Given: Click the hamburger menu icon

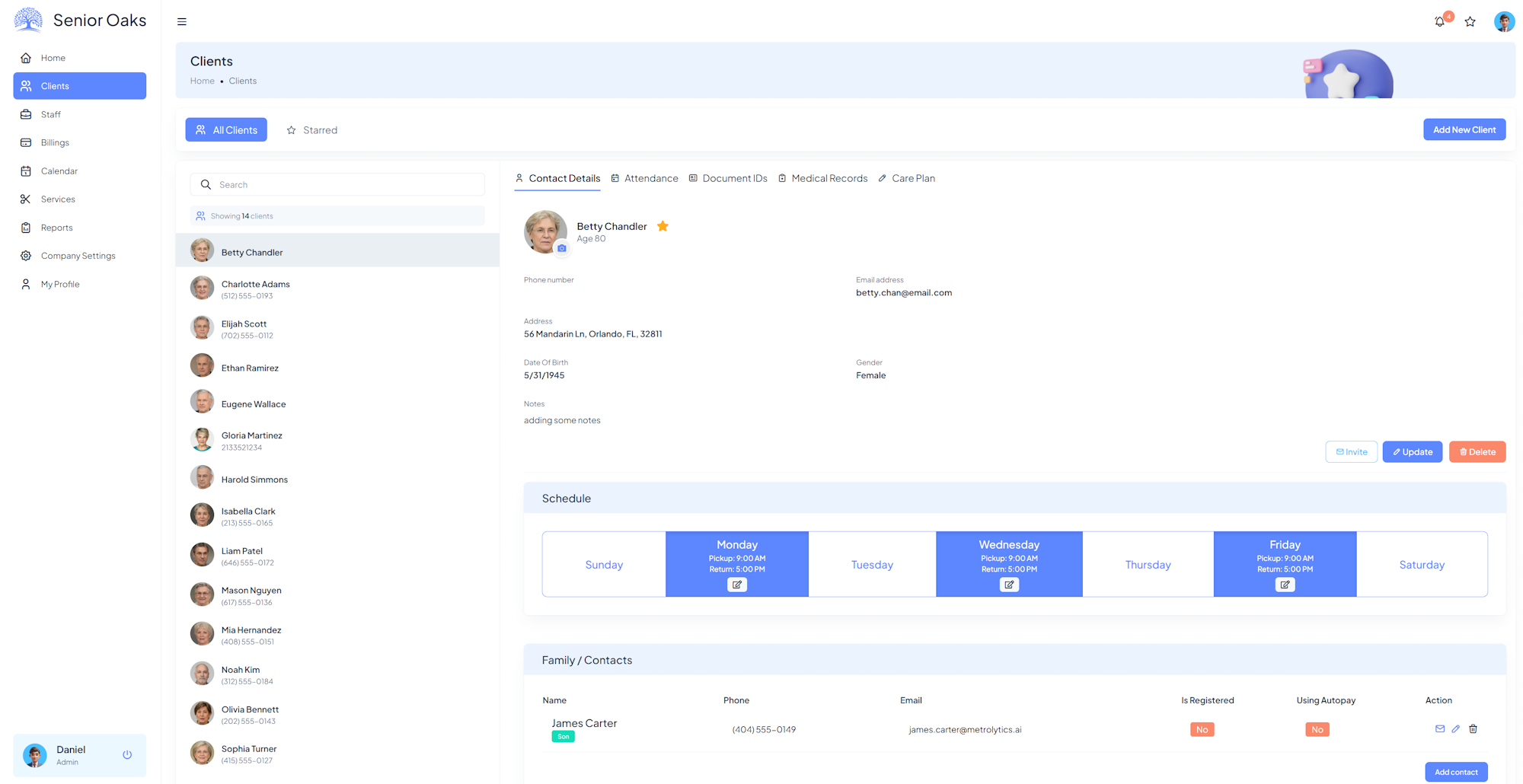Looking at the screenshot, I should coord(182,22).
